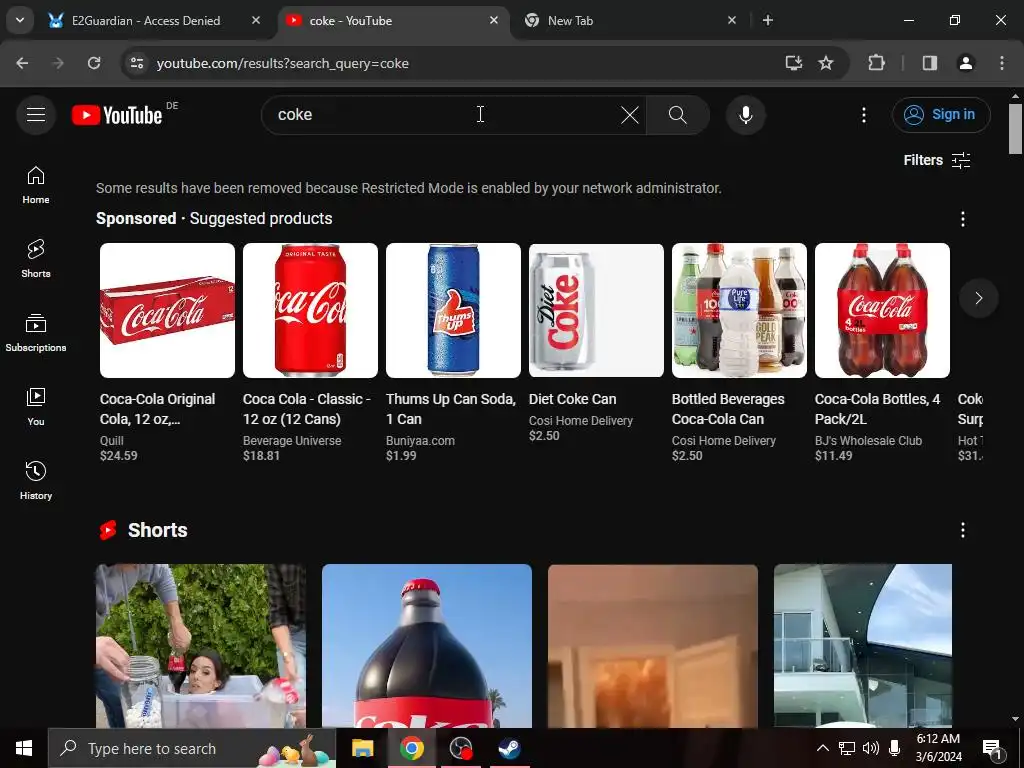This screenshot has height=768, width=1024.
Task: Start voice search with the microphone
Action: (x=745, y=115)
